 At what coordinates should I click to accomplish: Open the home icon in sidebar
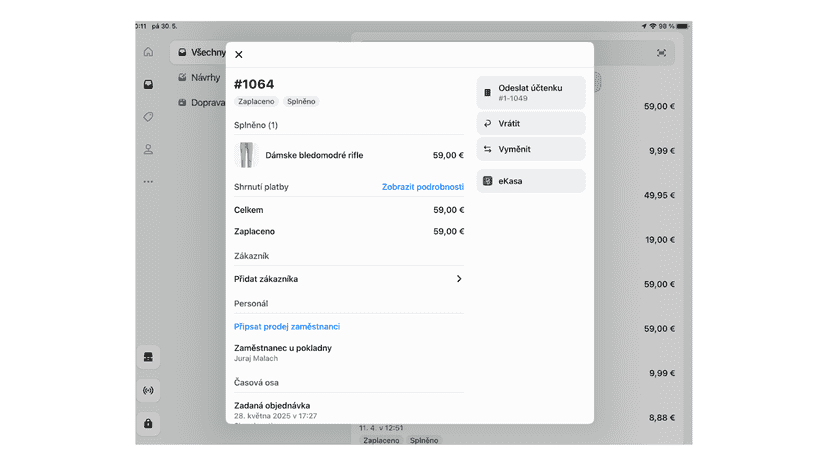pyautogui.click(x=148, y=52)
